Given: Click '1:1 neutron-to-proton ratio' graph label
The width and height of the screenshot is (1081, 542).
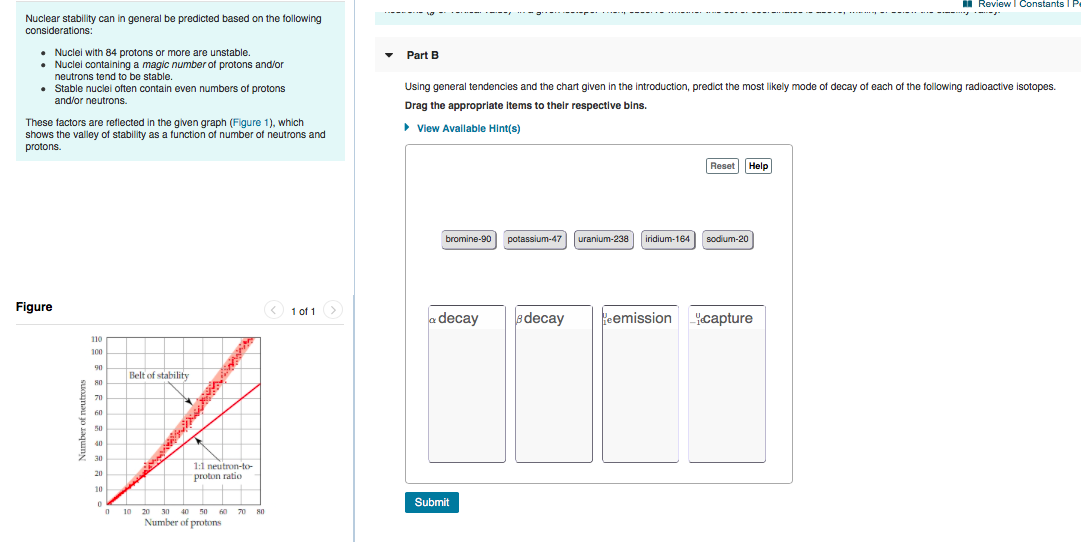Looking at the screenshot, I should coord(222,471).
